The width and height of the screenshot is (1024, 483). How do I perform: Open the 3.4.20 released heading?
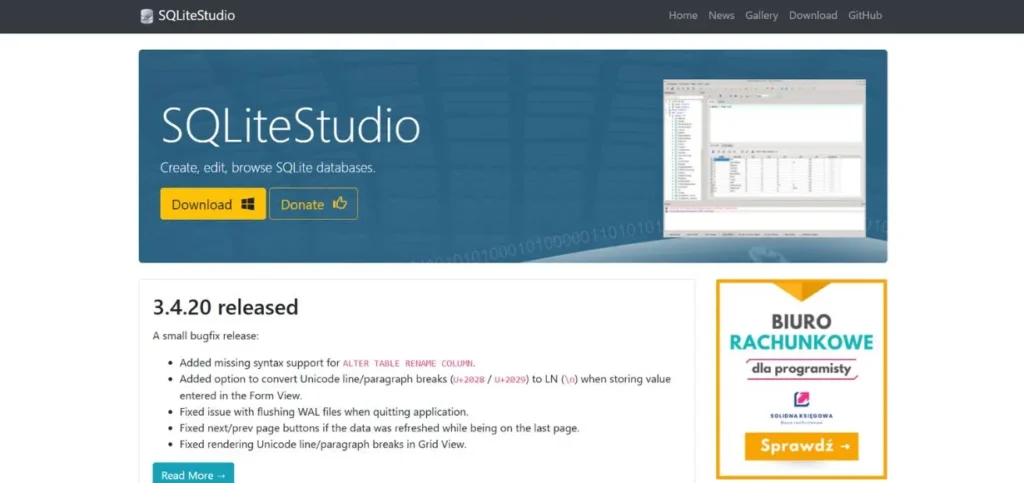coord(225,307)
